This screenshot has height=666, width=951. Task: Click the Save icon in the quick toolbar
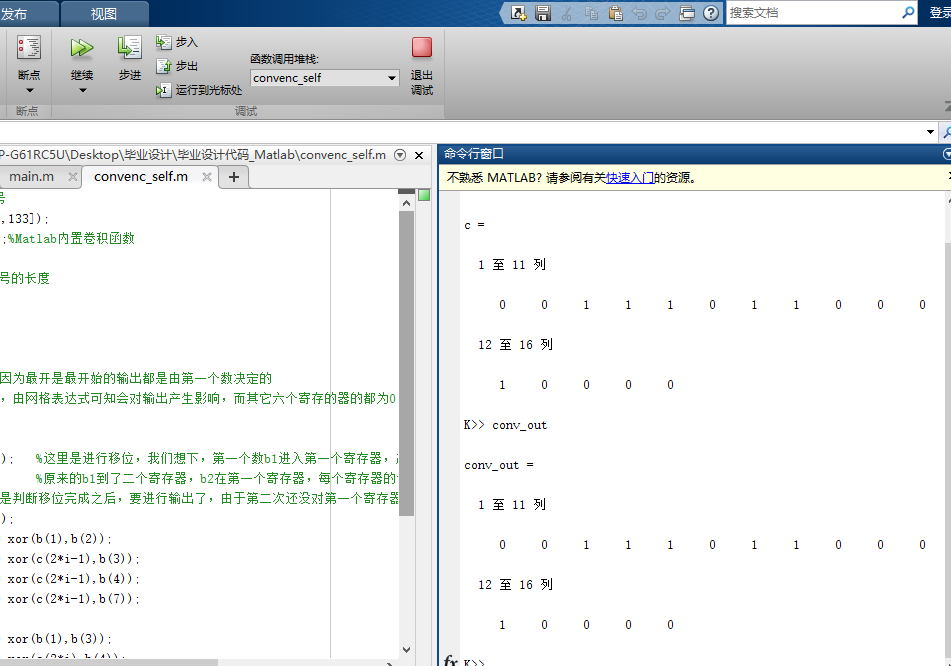pyautogui.click(x=544, y=13)
